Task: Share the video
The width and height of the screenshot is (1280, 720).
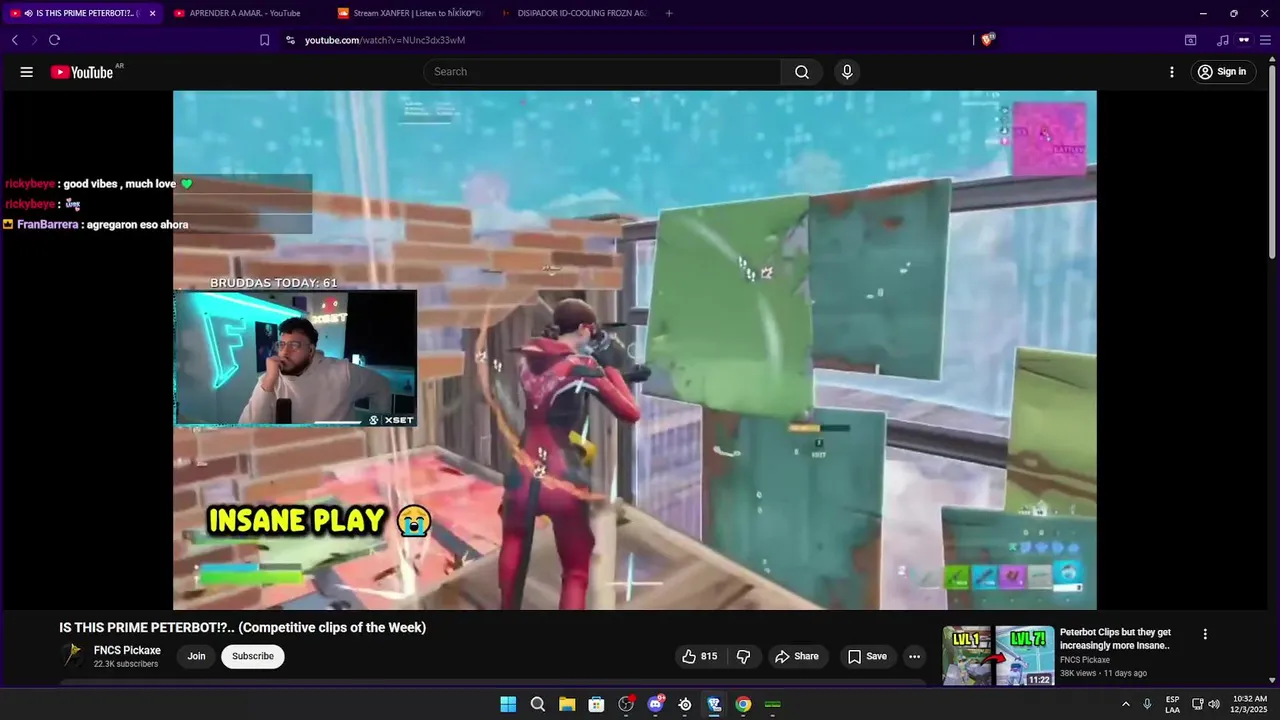Action: pyautogui.click(x=796, y=656)
